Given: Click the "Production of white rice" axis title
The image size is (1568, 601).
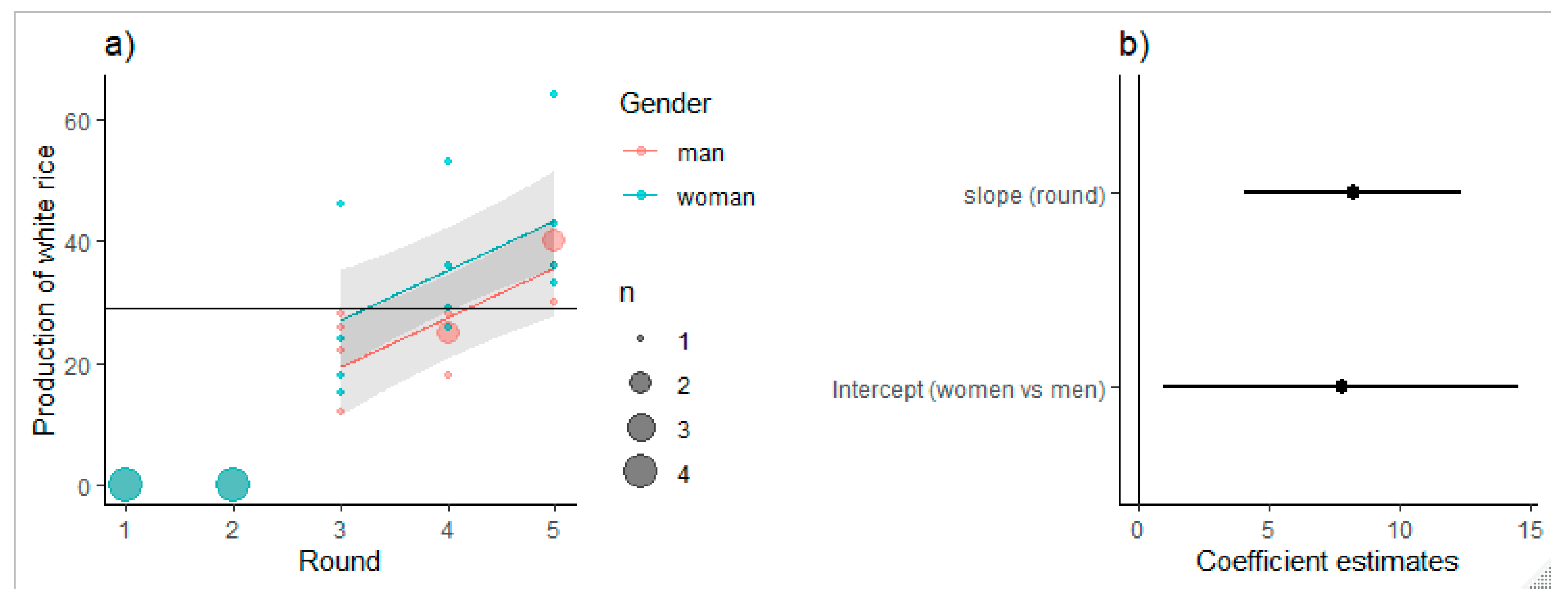Looking at the screenshot, I should coord(44,290).
